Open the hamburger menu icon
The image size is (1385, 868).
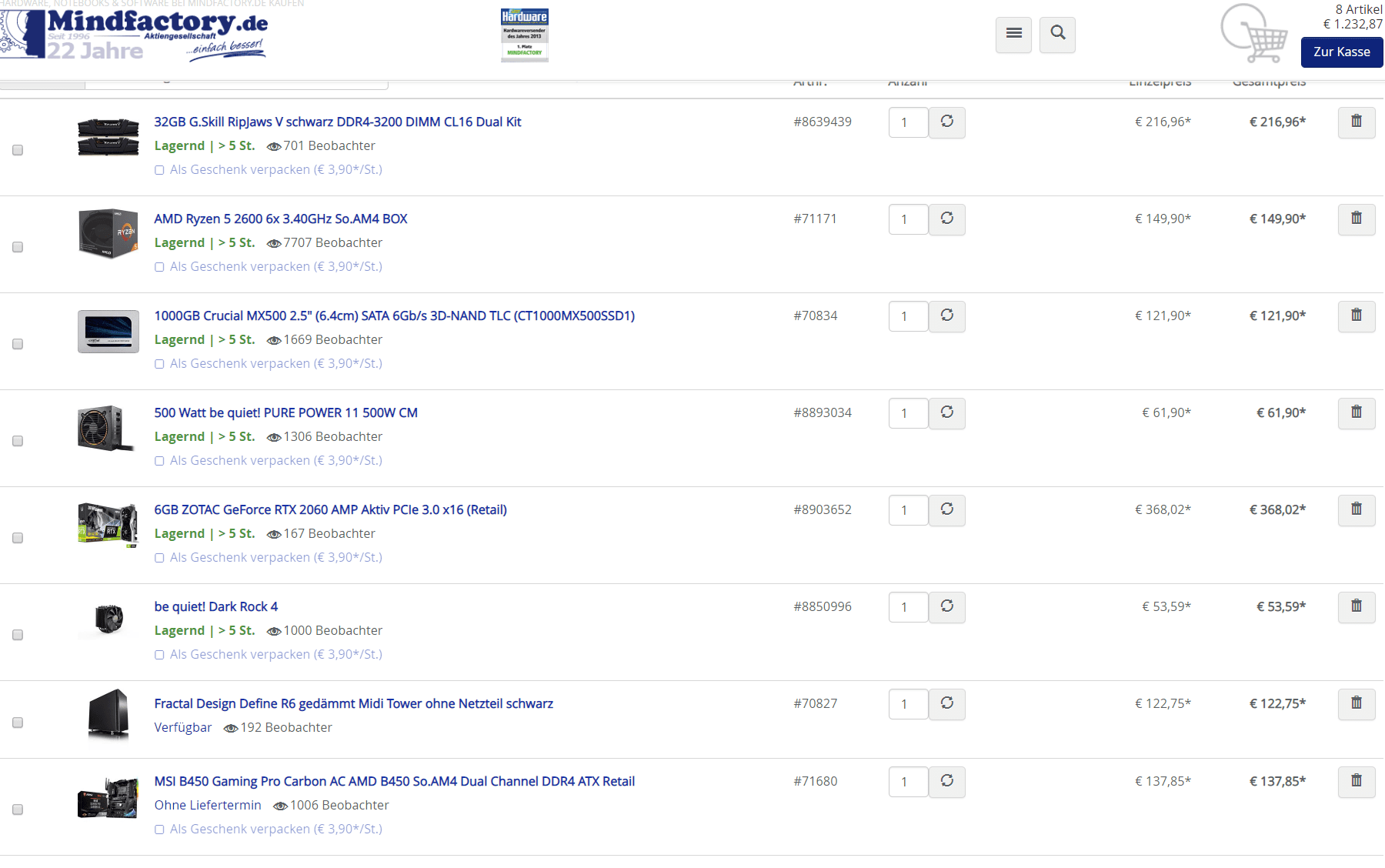click(1013, 35)
